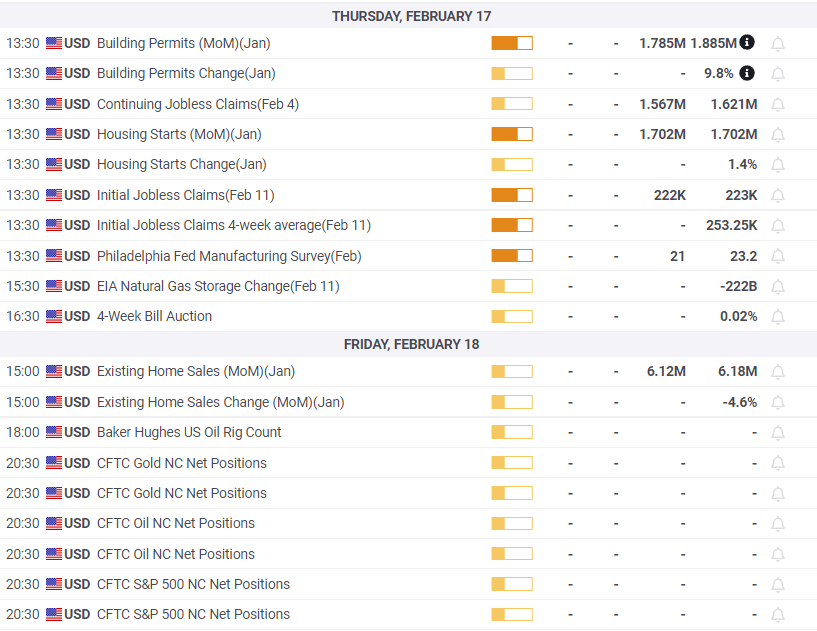Click info icon on Building Permits Change row
The width and height of the screenshot is (817, 631).
(x=747, y=73)
